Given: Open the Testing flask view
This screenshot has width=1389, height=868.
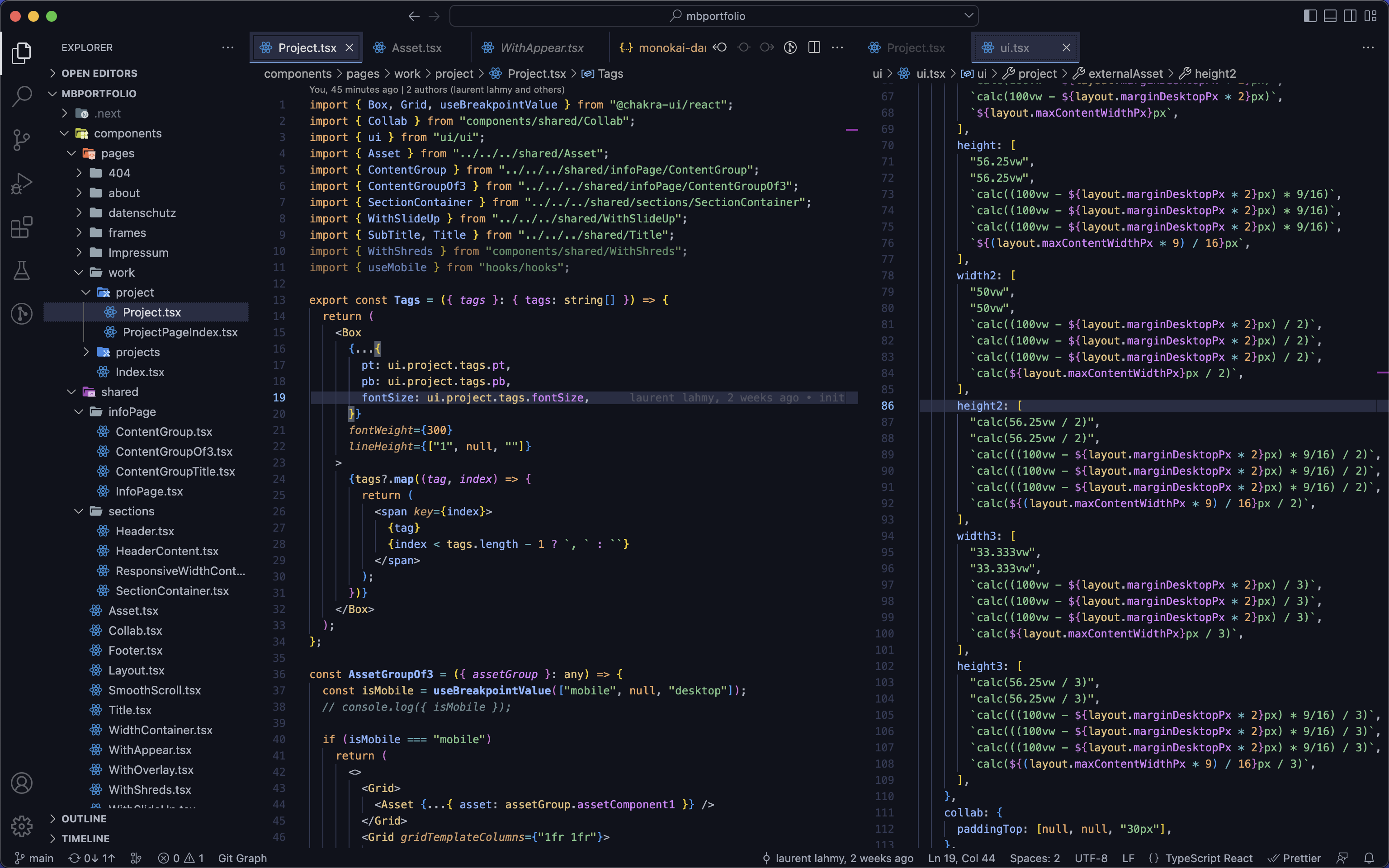Looking at the screenshot, I should pyautogui.click(x=21, y=270).
